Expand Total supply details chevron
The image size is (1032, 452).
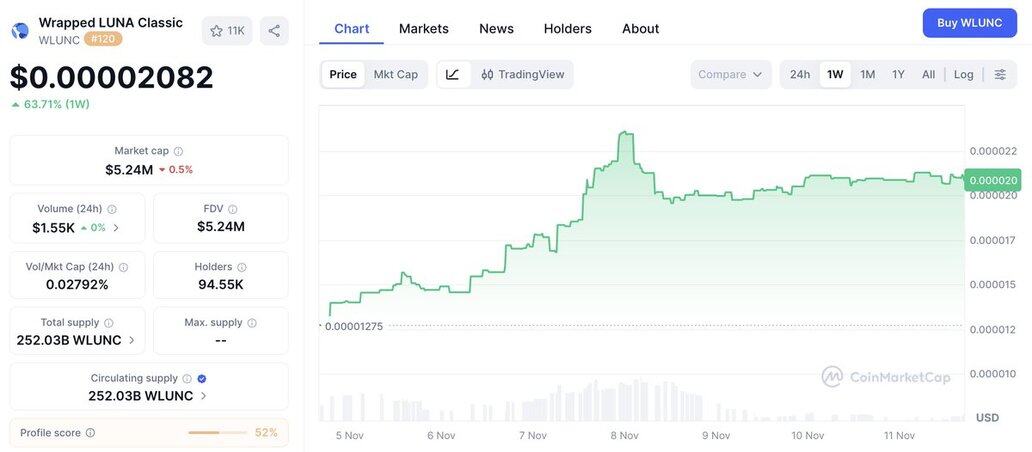tap(132, 340)
